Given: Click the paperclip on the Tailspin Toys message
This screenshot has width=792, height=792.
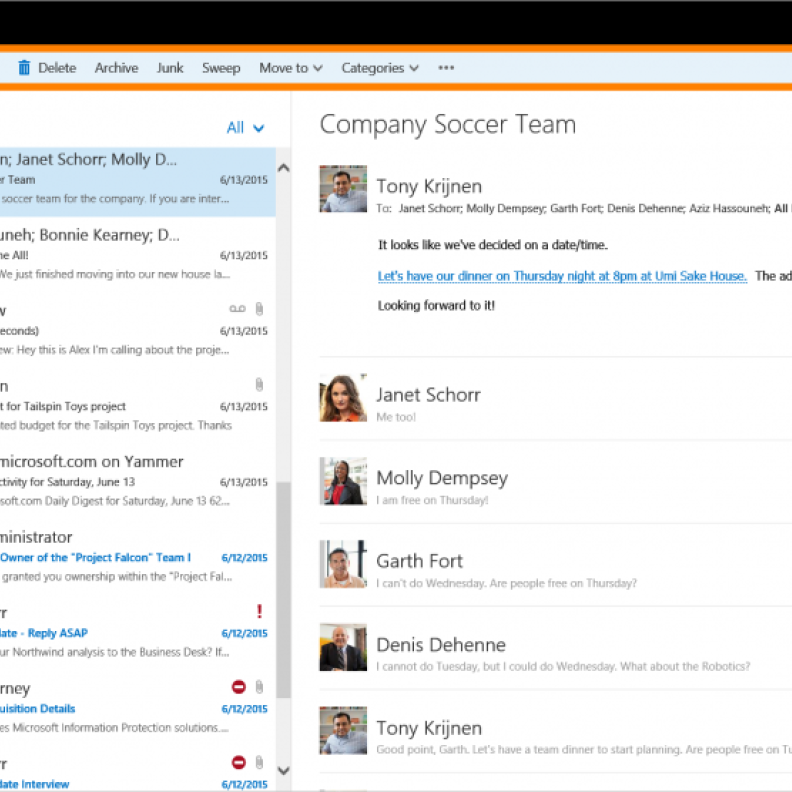Looking at the screenshot, I should (259, 385).
